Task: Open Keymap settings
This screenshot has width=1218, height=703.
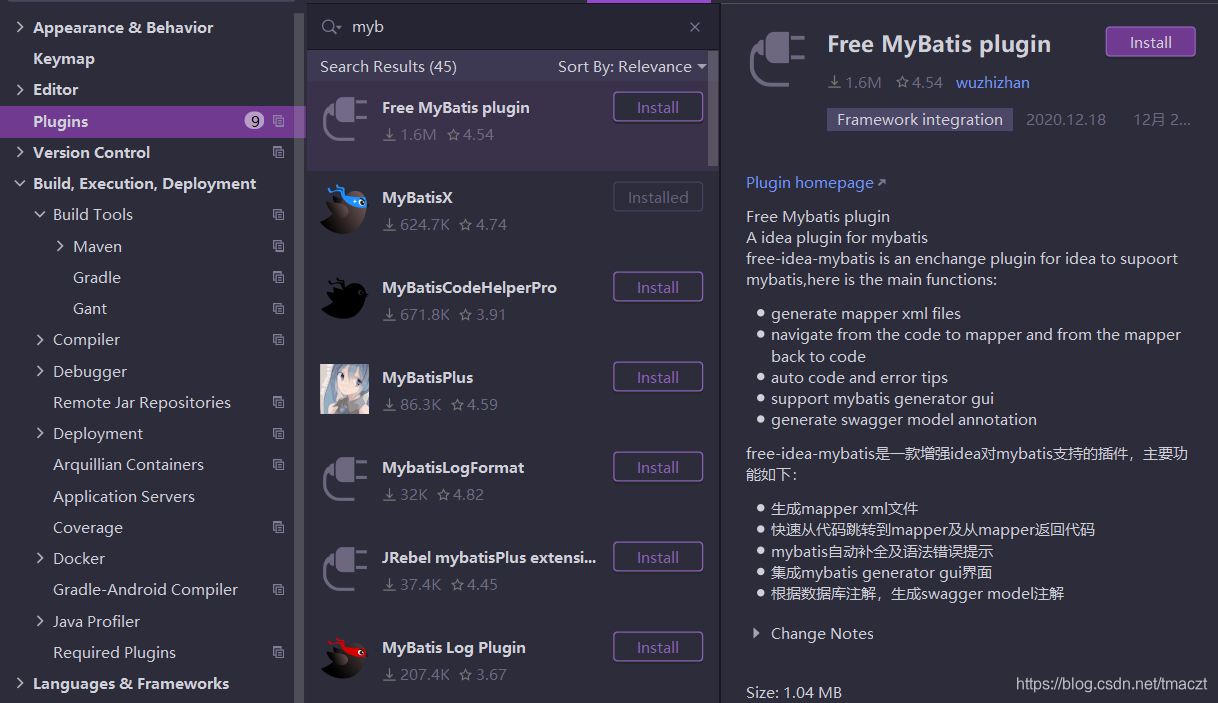Action: click(64, 58)
